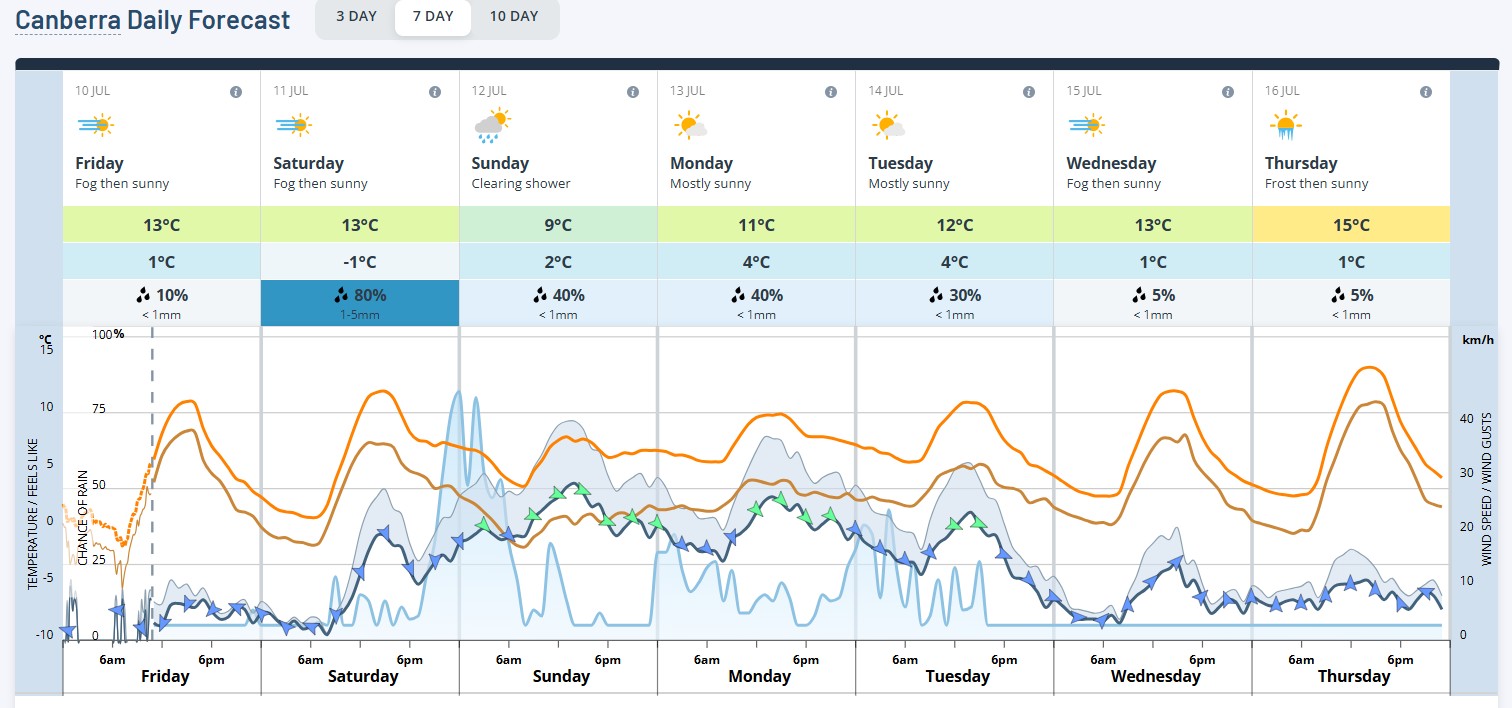Click the raindrop icon beside Friday's 10%
This screenshot has height=708, width=1512.
coord(145,295)
